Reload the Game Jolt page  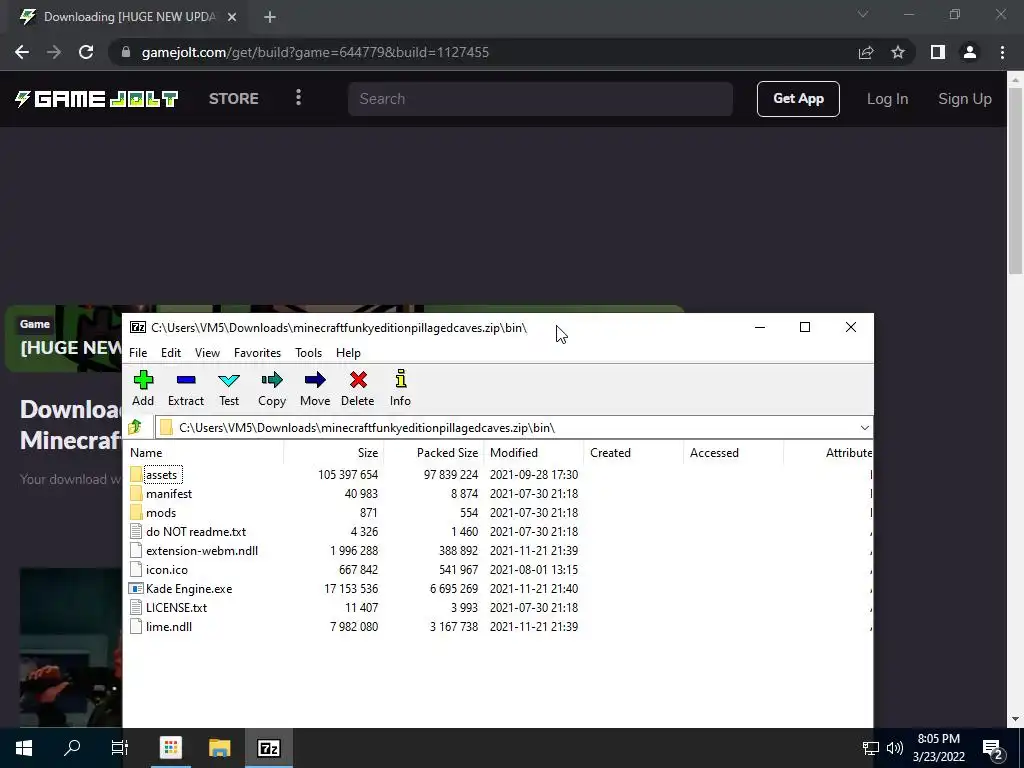click(x=86, y=52)
